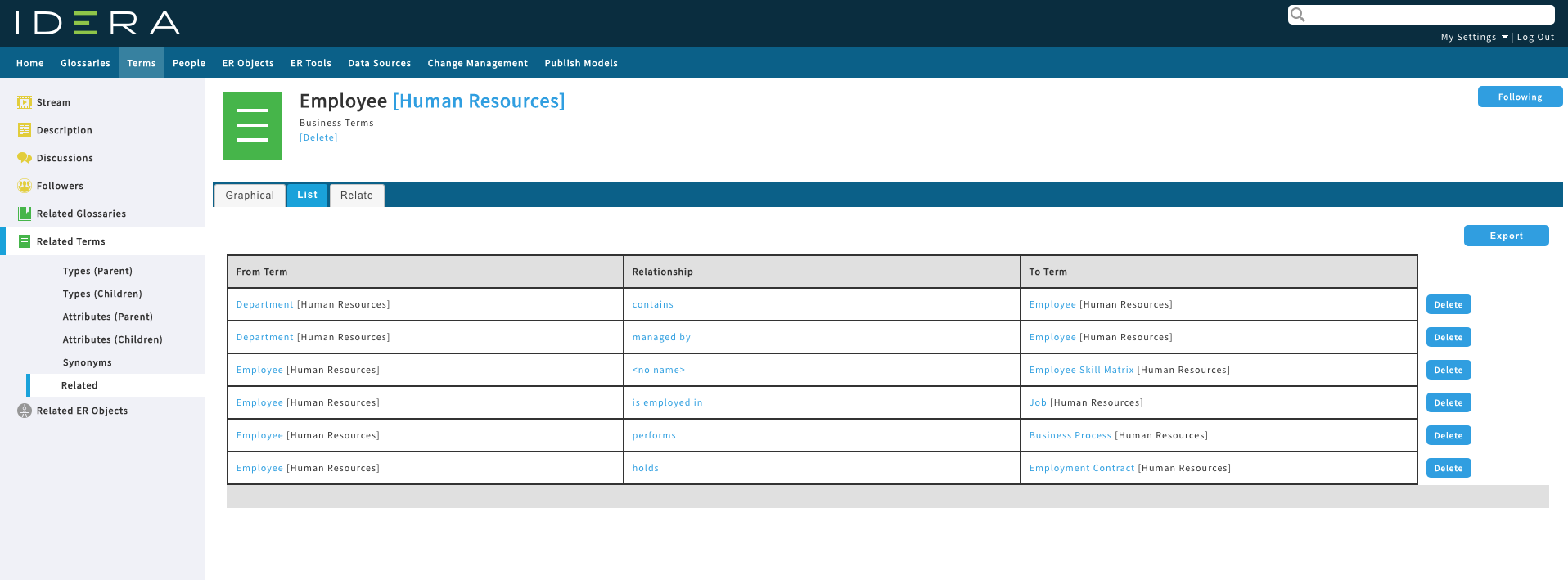Click the Discussions speech bubble icon
The image size is (1568, 580).
click(25, 158)
